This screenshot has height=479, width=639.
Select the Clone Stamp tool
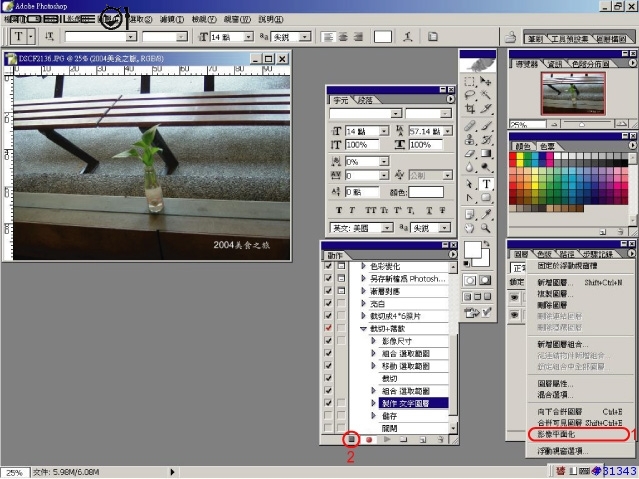(470, 140)
